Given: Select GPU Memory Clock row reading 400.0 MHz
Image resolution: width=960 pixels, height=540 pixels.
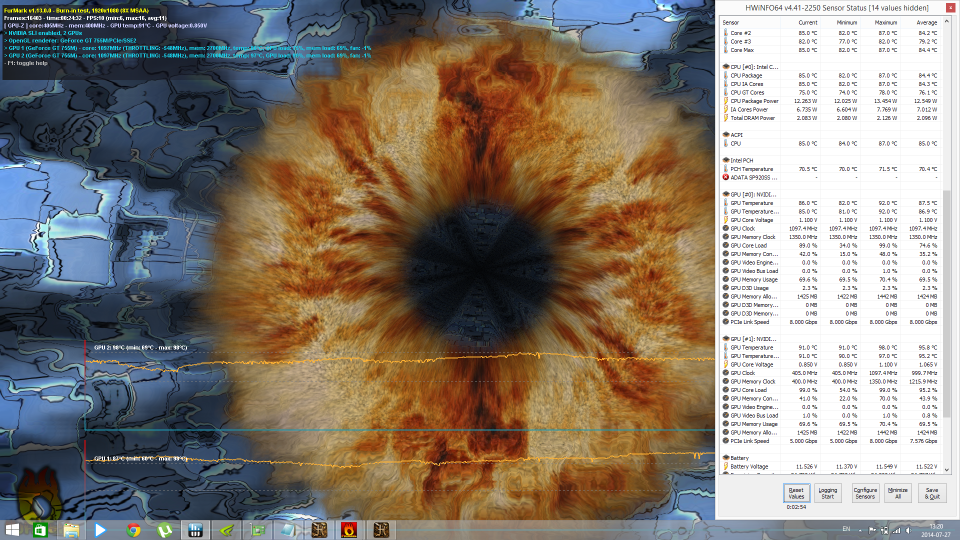Looking at the screenshot, I should pyautogui.click(x=830, y=381).
